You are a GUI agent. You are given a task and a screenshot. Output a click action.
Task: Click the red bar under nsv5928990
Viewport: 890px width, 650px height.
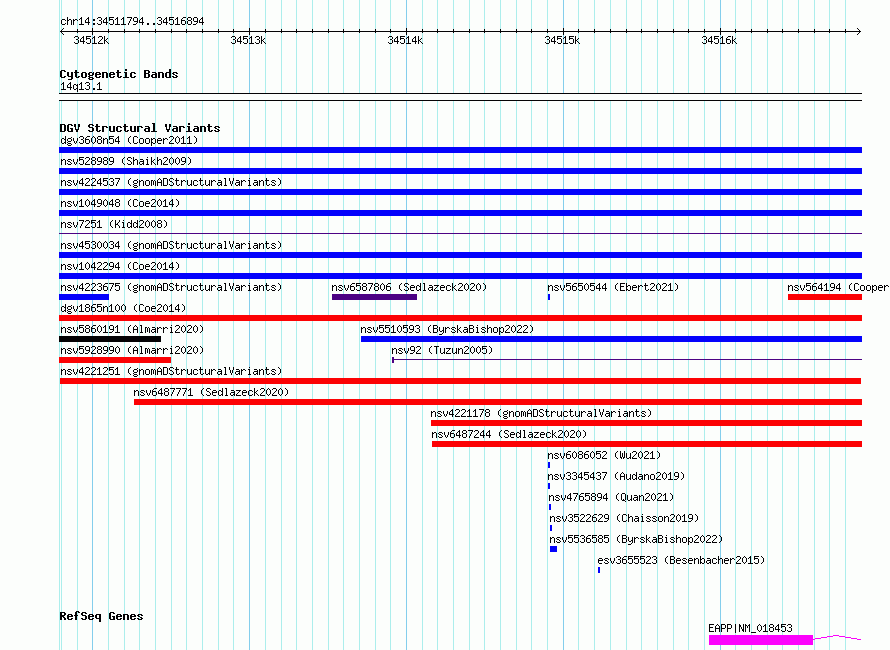[115, 360]
